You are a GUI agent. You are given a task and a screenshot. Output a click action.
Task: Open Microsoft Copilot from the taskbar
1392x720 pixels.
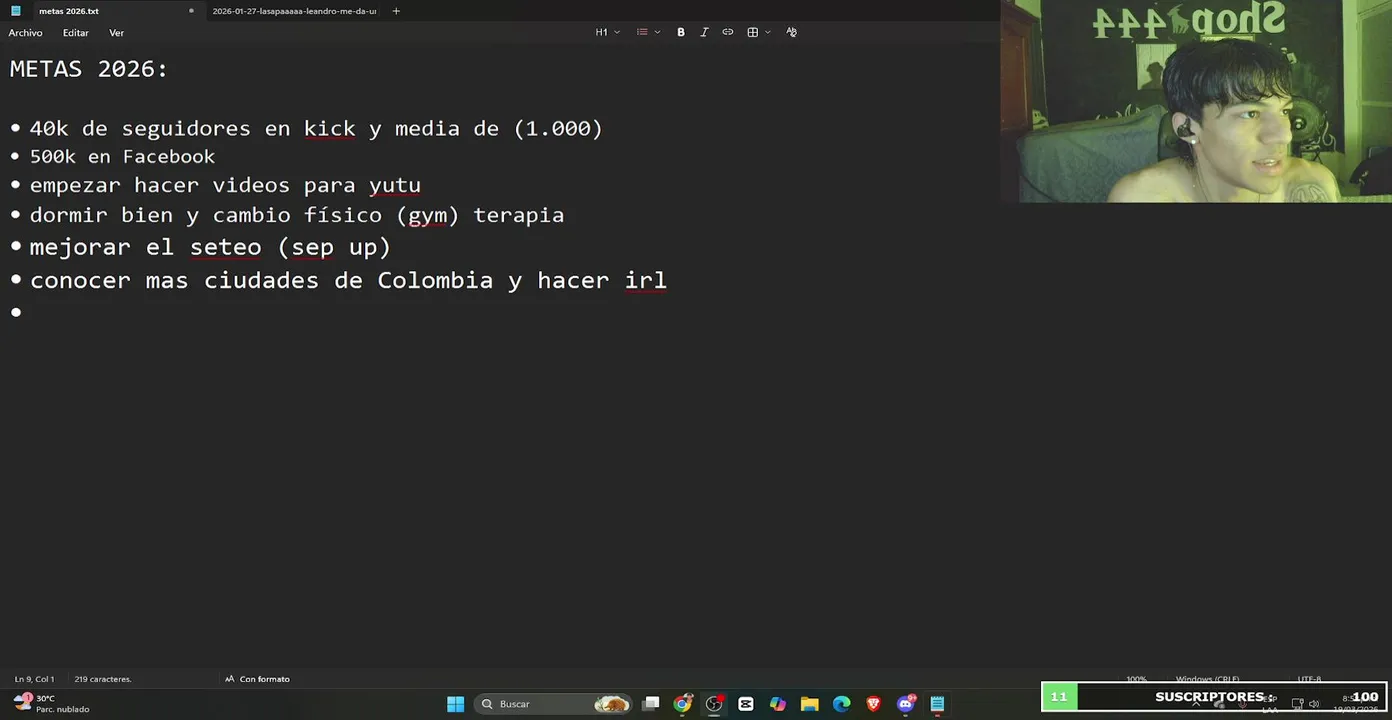[778, 704]
